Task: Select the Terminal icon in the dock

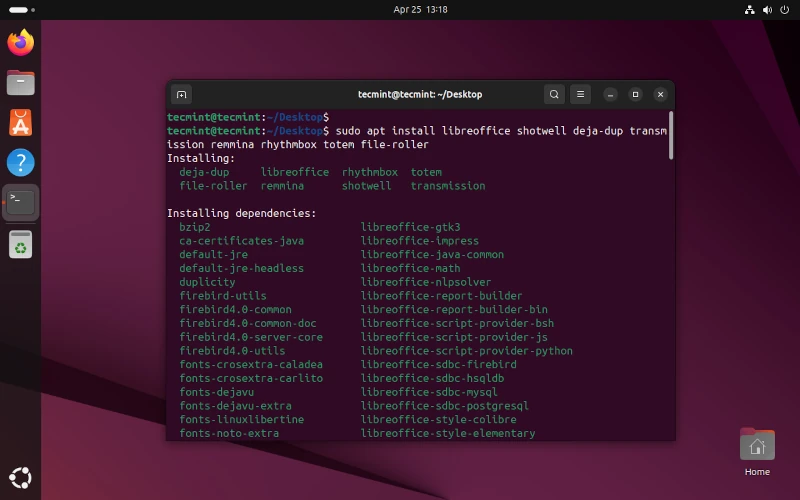Action: (21, 202)
